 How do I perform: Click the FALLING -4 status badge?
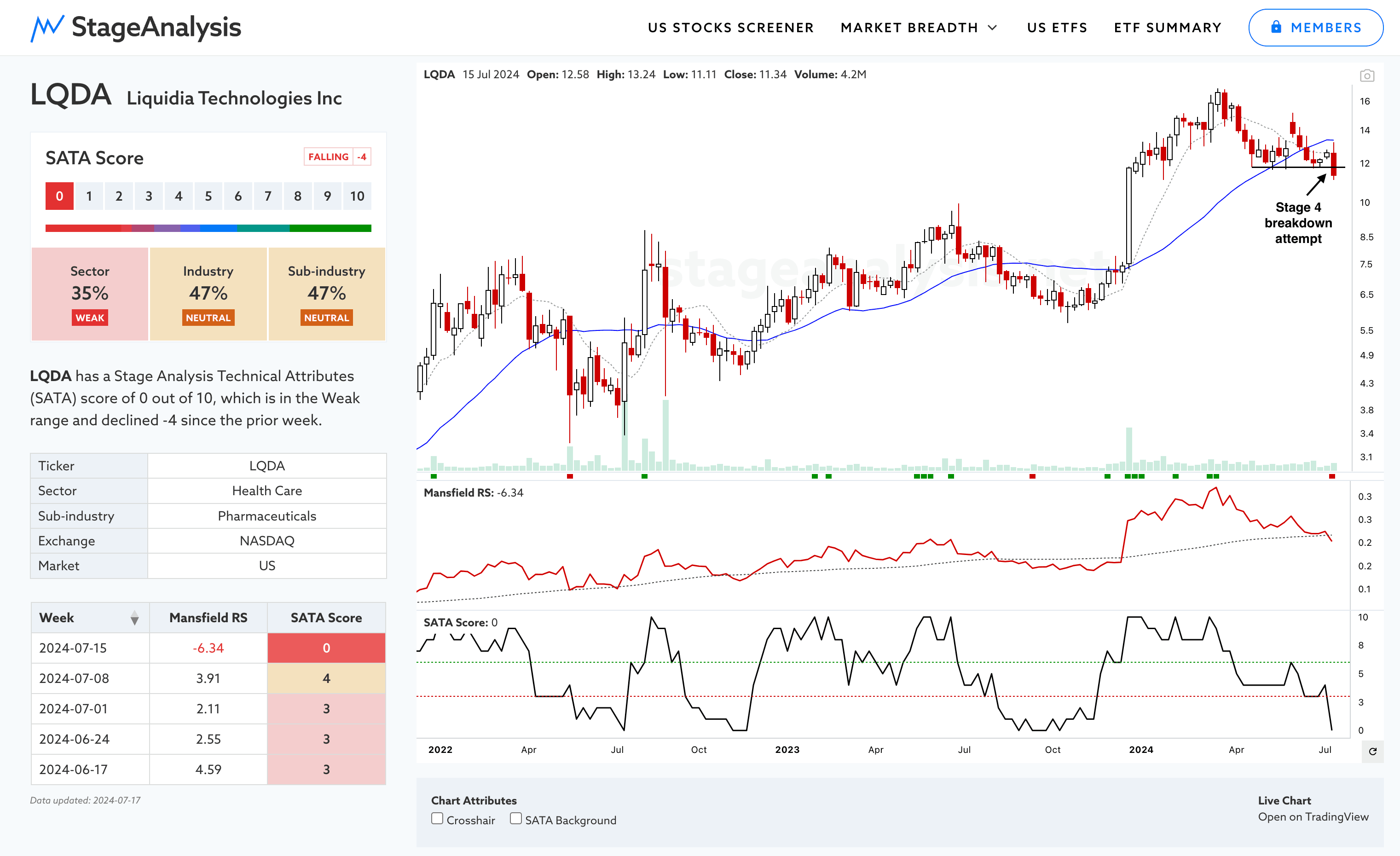[x=337, y=157]
